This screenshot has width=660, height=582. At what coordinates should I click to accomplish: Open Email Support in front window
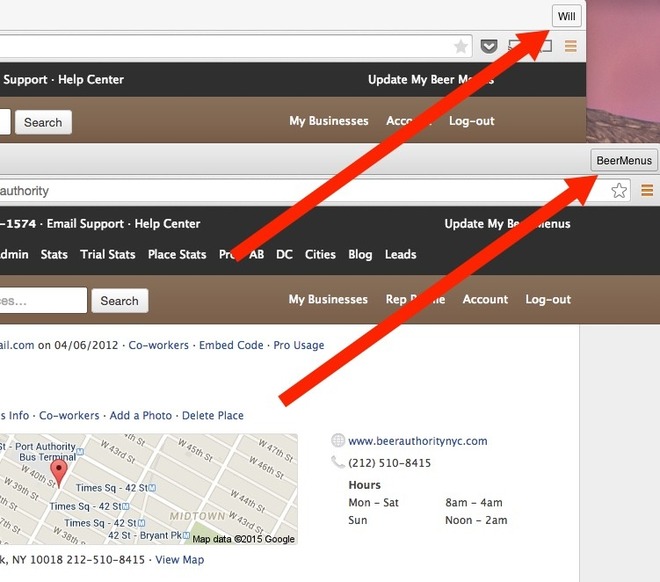point(85,223)
